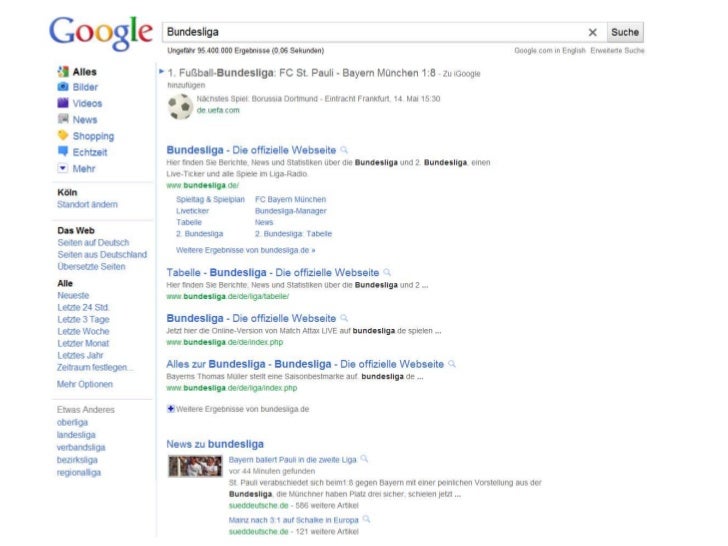Switch to Echtzeit search
This screenshot has height=546, width=728.
coord(90,152)
